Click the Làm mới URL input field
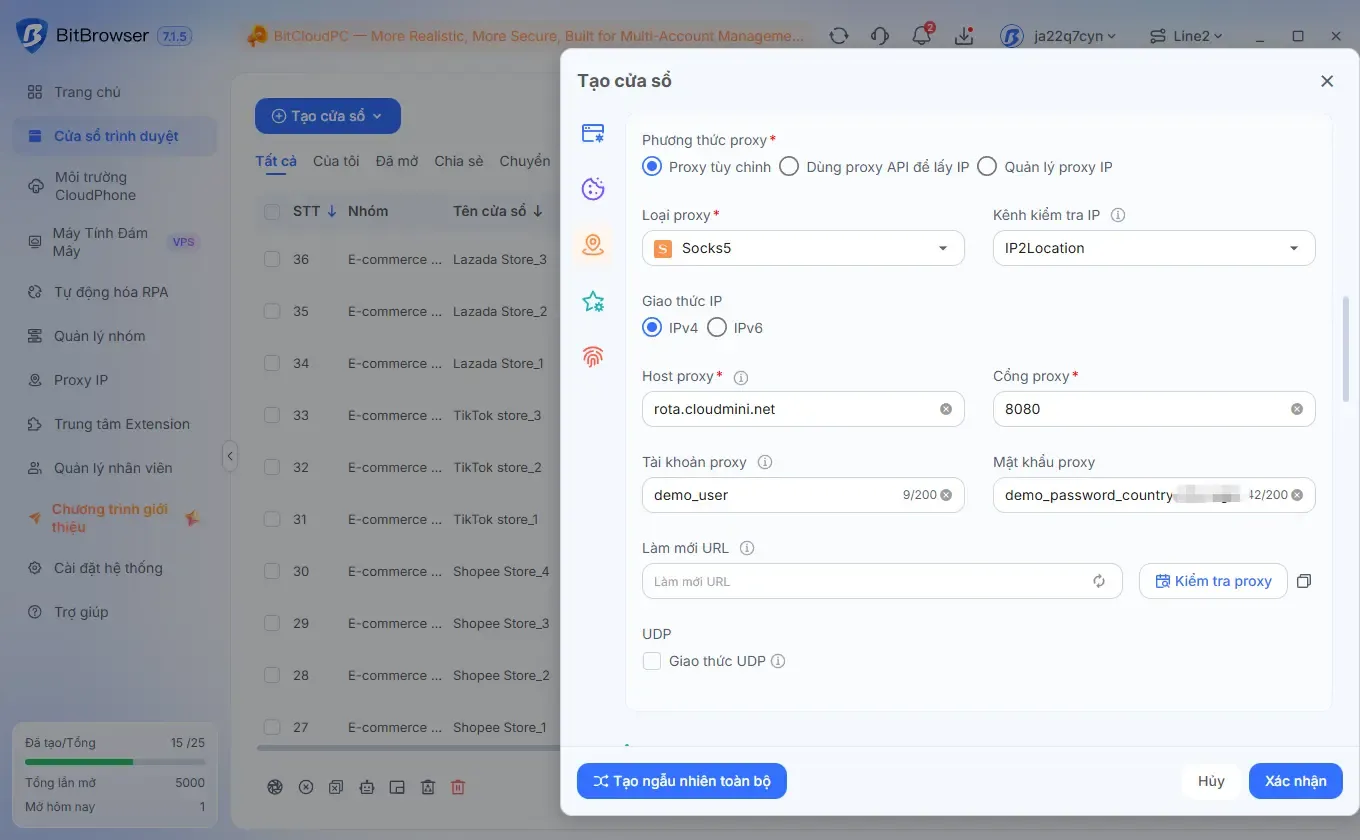The width and height of the screenshot is (1360, 840). pyautogui.click(x=882, y=581)
